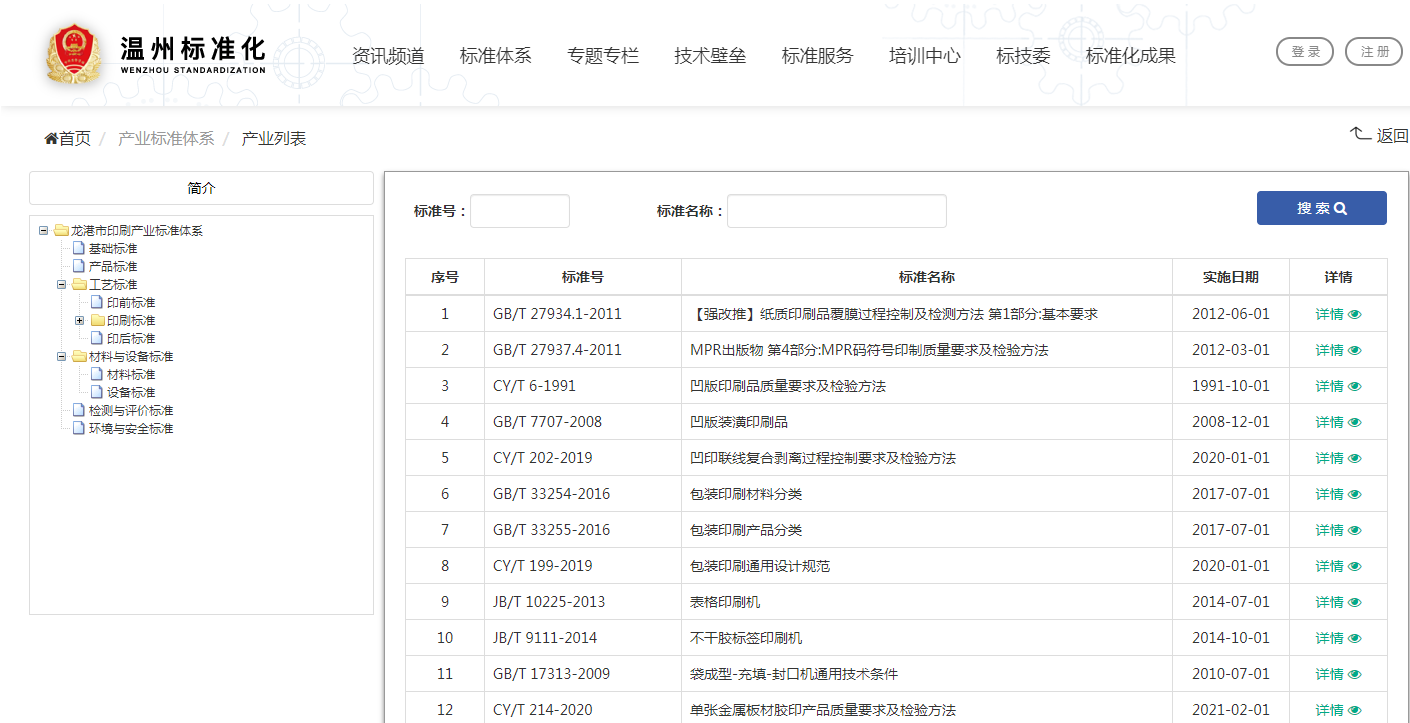This screenshot has width=1410, height=723.
Task: Click the magnifier icon on the 搜索 button
Action: 1341,208
